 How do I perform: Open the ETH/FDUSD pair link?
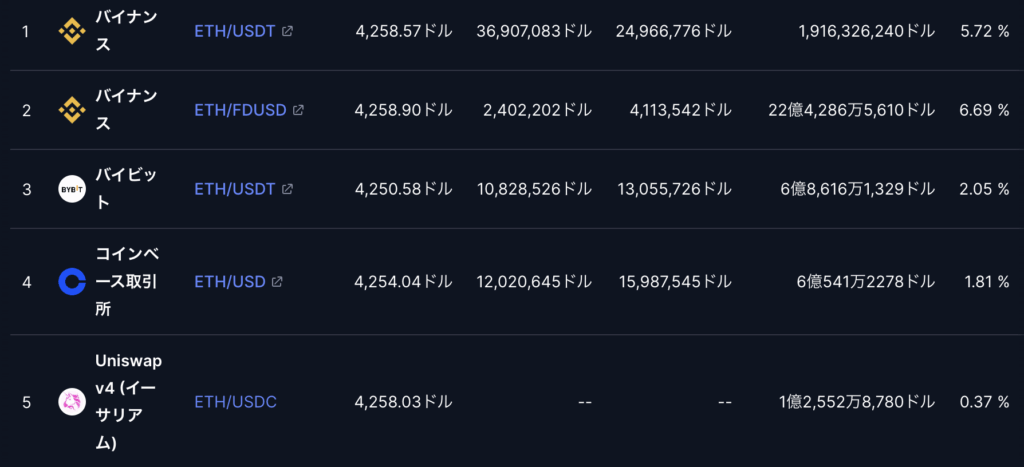(240, 110)
